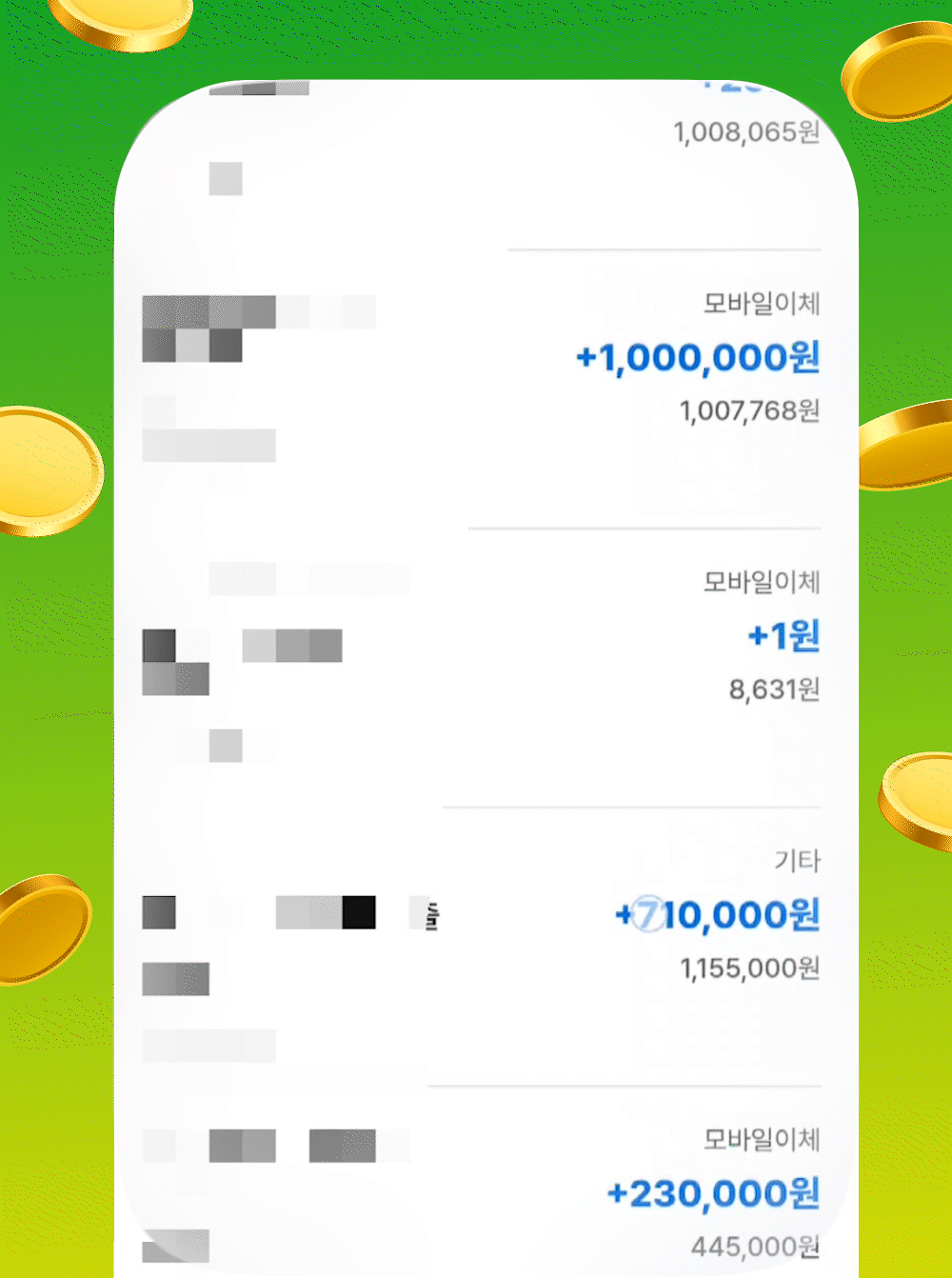Click the 8,631원 balance figure

774,689
